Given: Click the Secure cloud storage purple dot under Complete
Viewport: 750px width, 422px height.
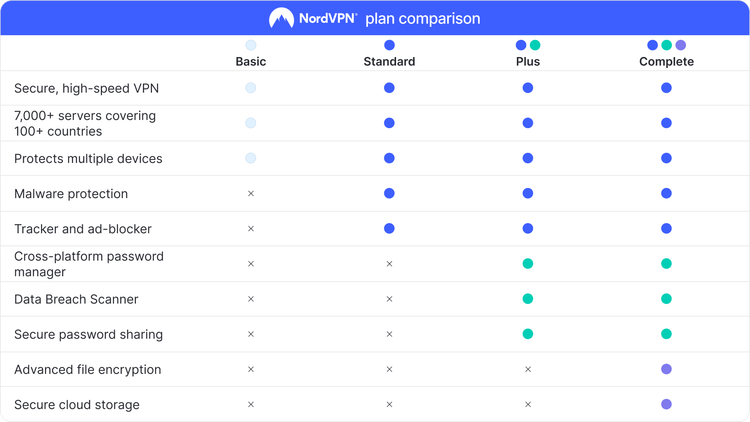Looking at the screenshot, I should pos(666,405).
